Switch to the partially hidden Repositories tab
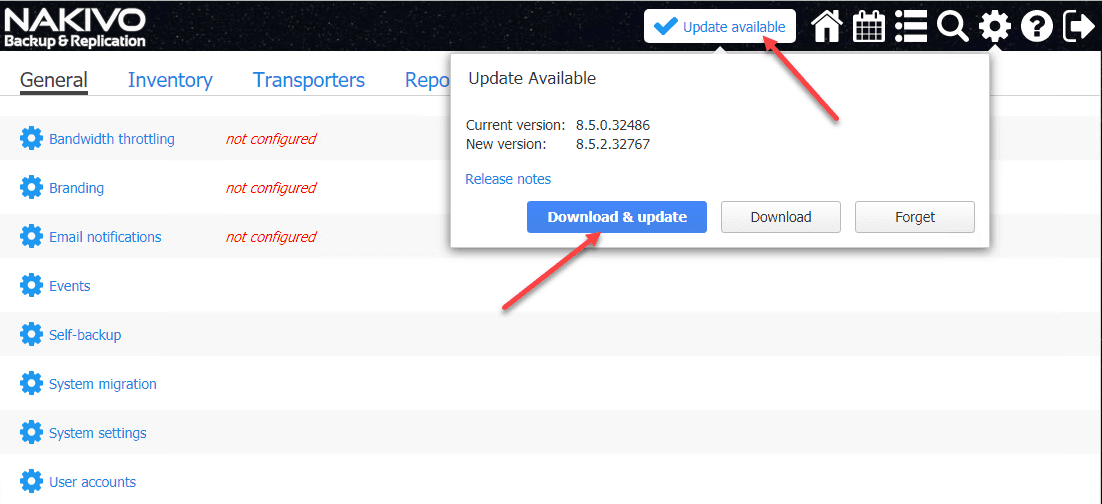1102x504 pixels. coord(427,80)
